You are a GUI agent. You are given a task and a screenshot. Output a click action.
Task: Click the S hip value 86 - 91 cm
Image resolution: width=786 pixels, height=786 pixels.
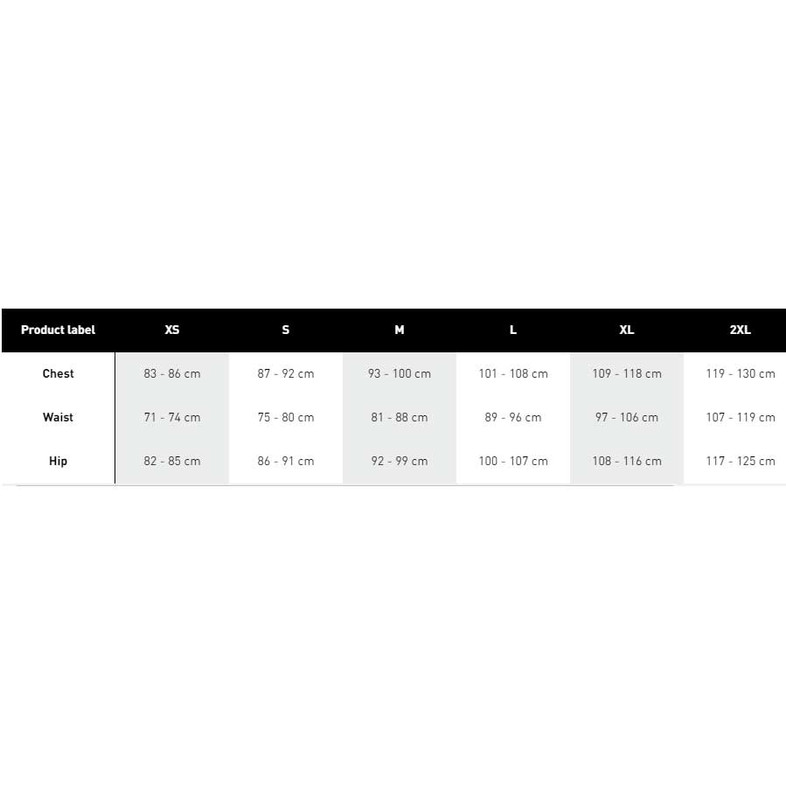tap(286, 461)
